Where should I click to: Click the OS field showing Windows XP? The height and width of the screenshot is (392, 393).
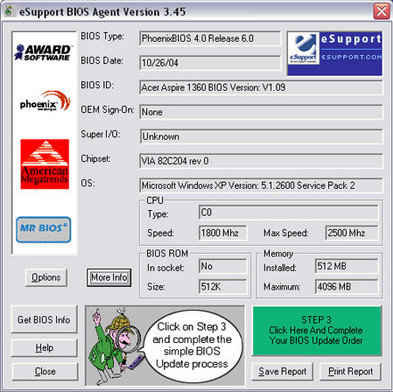(x=261, y=185)
